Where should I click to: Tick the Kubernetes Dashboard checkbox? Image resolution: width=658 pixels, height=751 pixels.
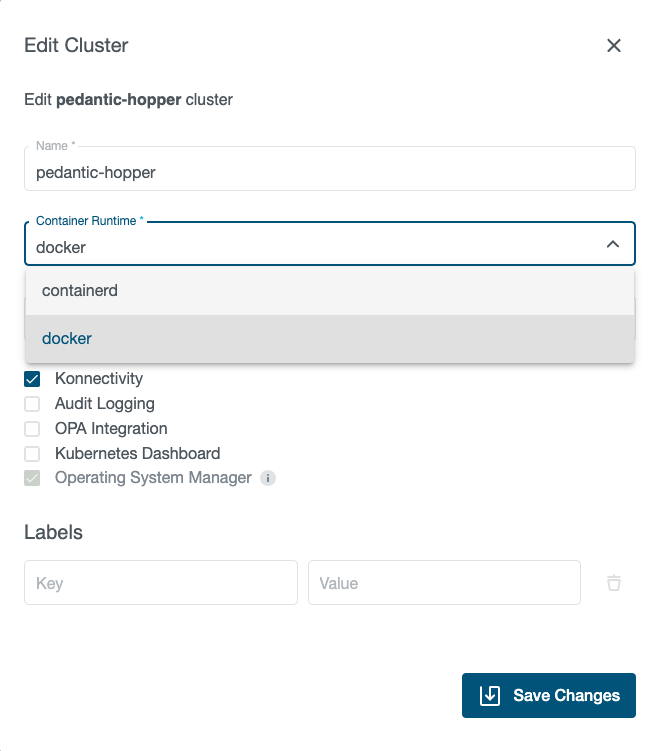pos(32,454)
